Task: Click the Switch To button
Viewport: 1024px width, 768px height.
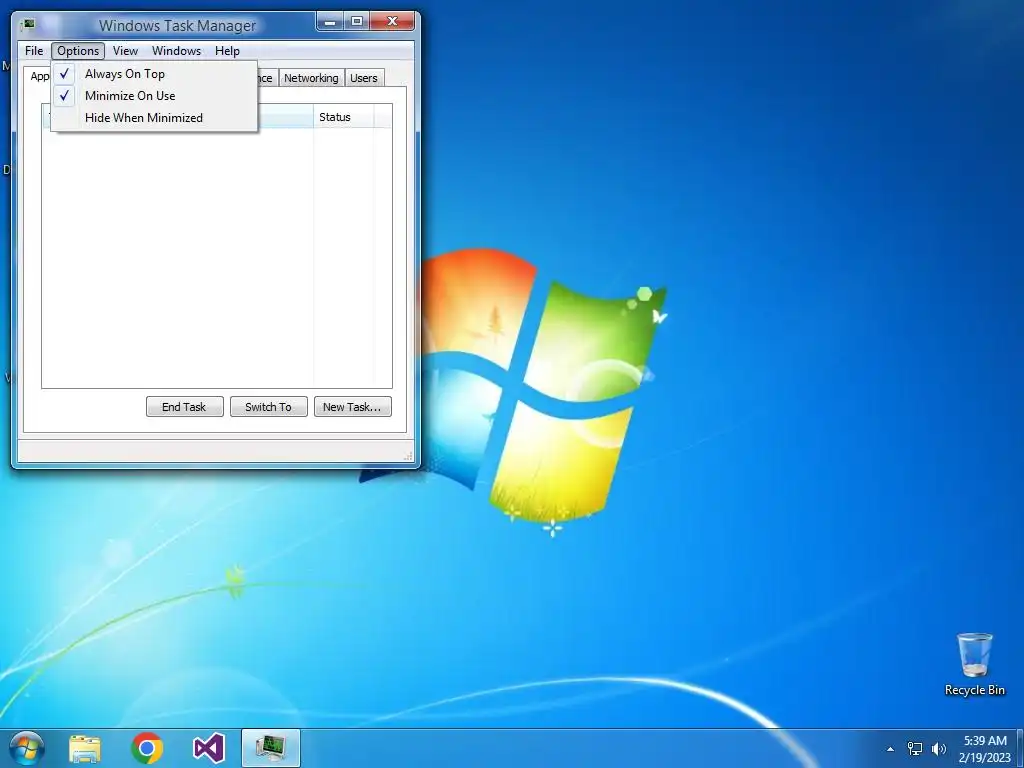Action: click(x=268, y=407)
